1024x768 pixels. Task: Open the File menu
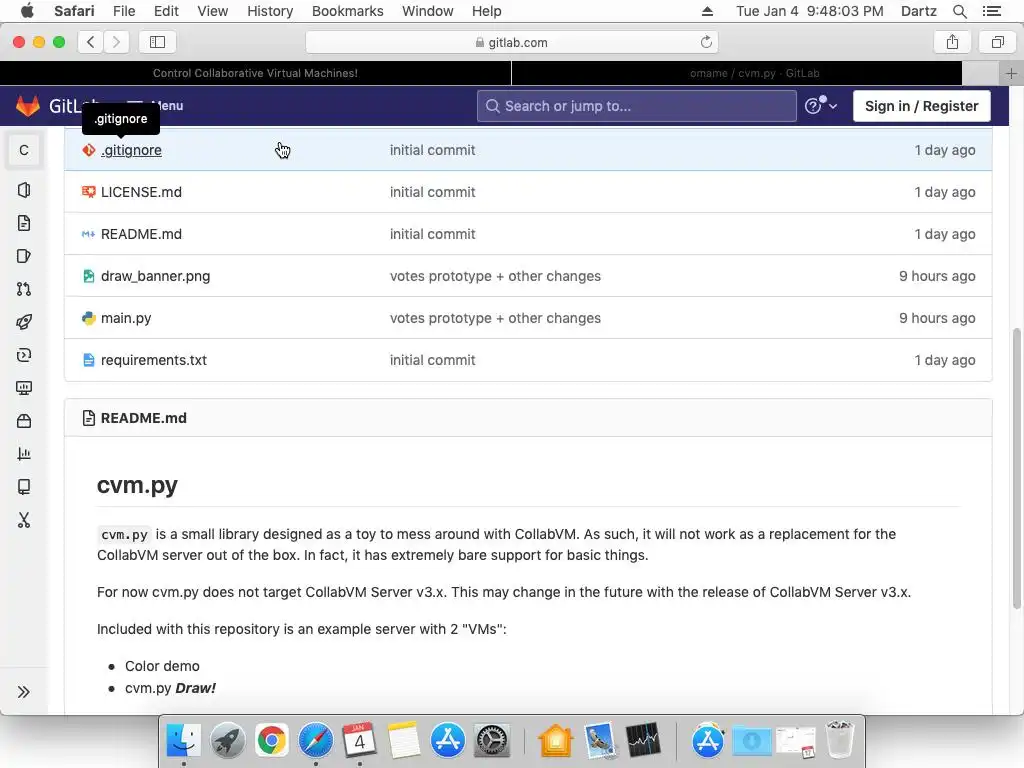tap(124, 11)
